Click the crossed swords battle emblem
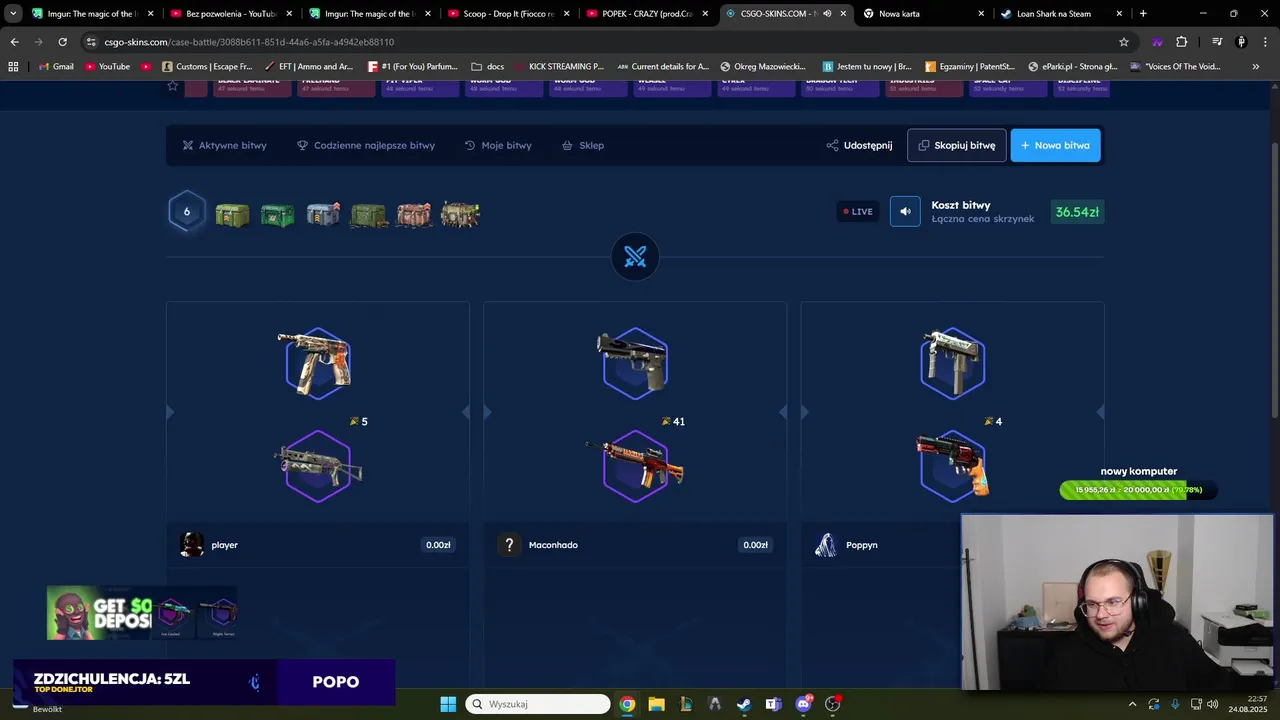 coord(635,257)
